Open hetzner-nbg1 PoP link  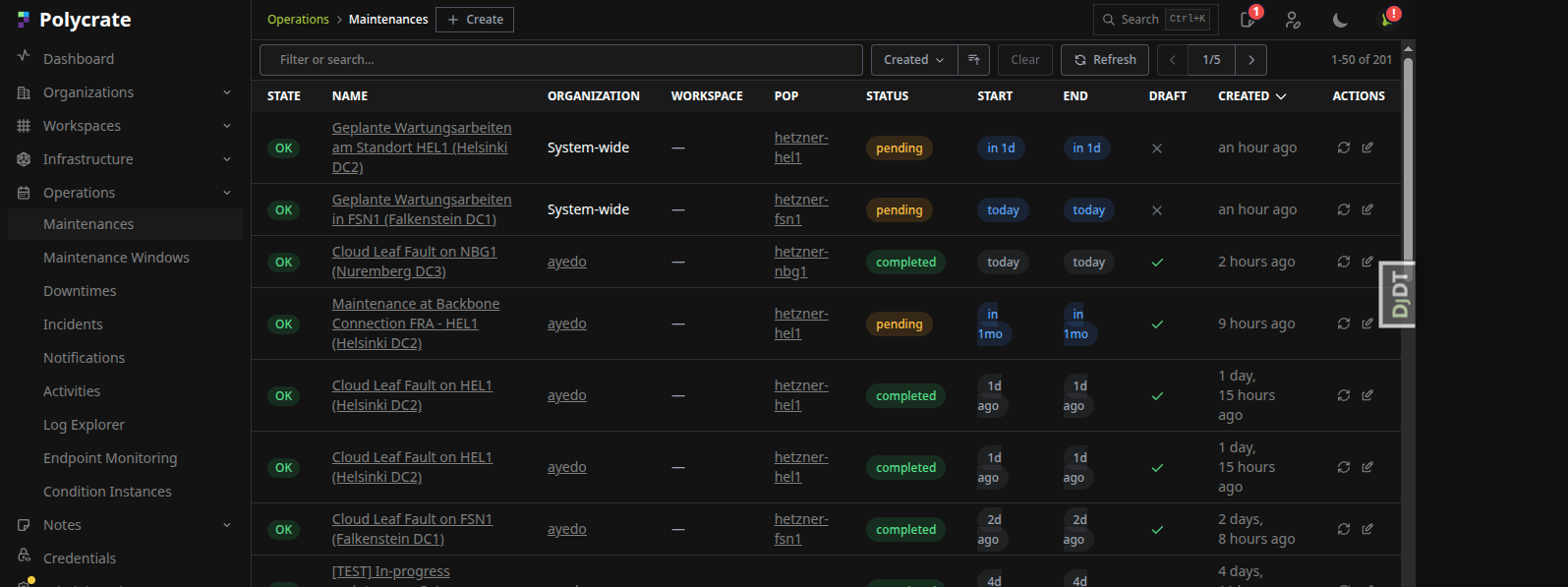(801, 262)
